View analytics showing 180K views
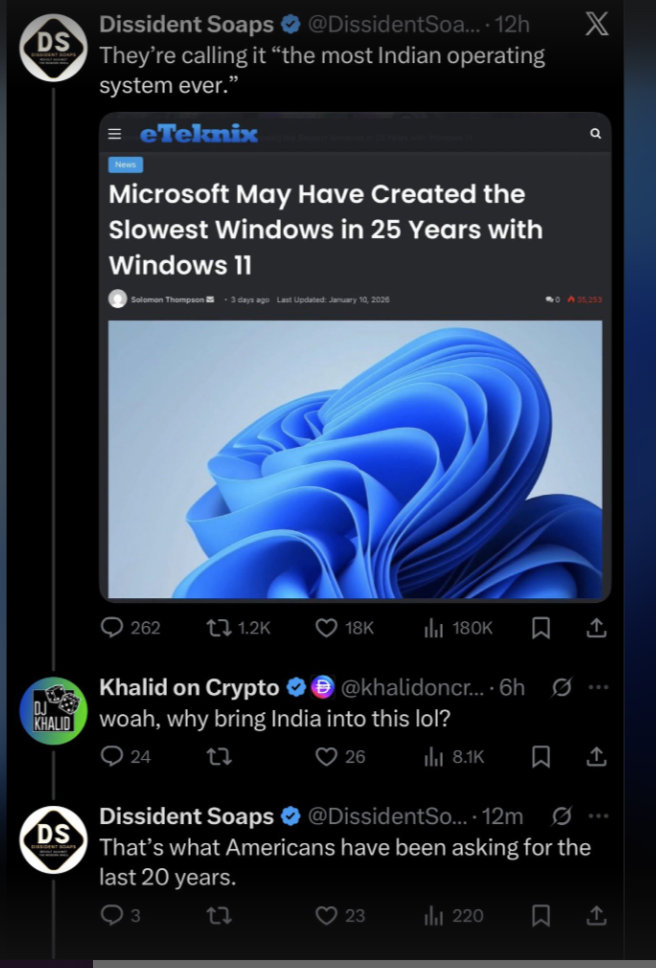 (x=434, y=627)
